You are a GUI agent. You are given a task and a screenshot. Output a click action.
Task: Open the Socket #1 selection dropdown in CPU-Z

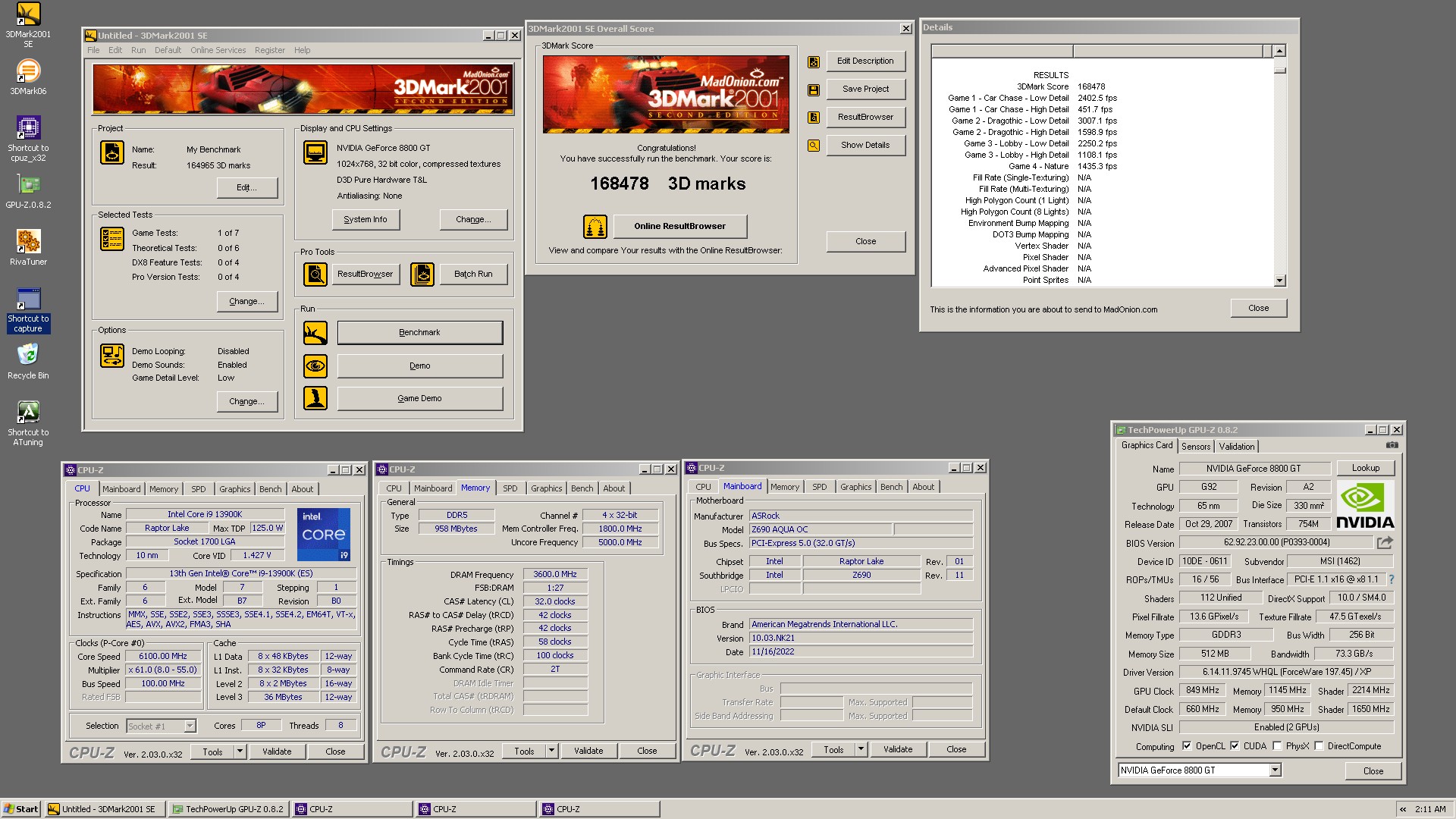coord(190,726)
